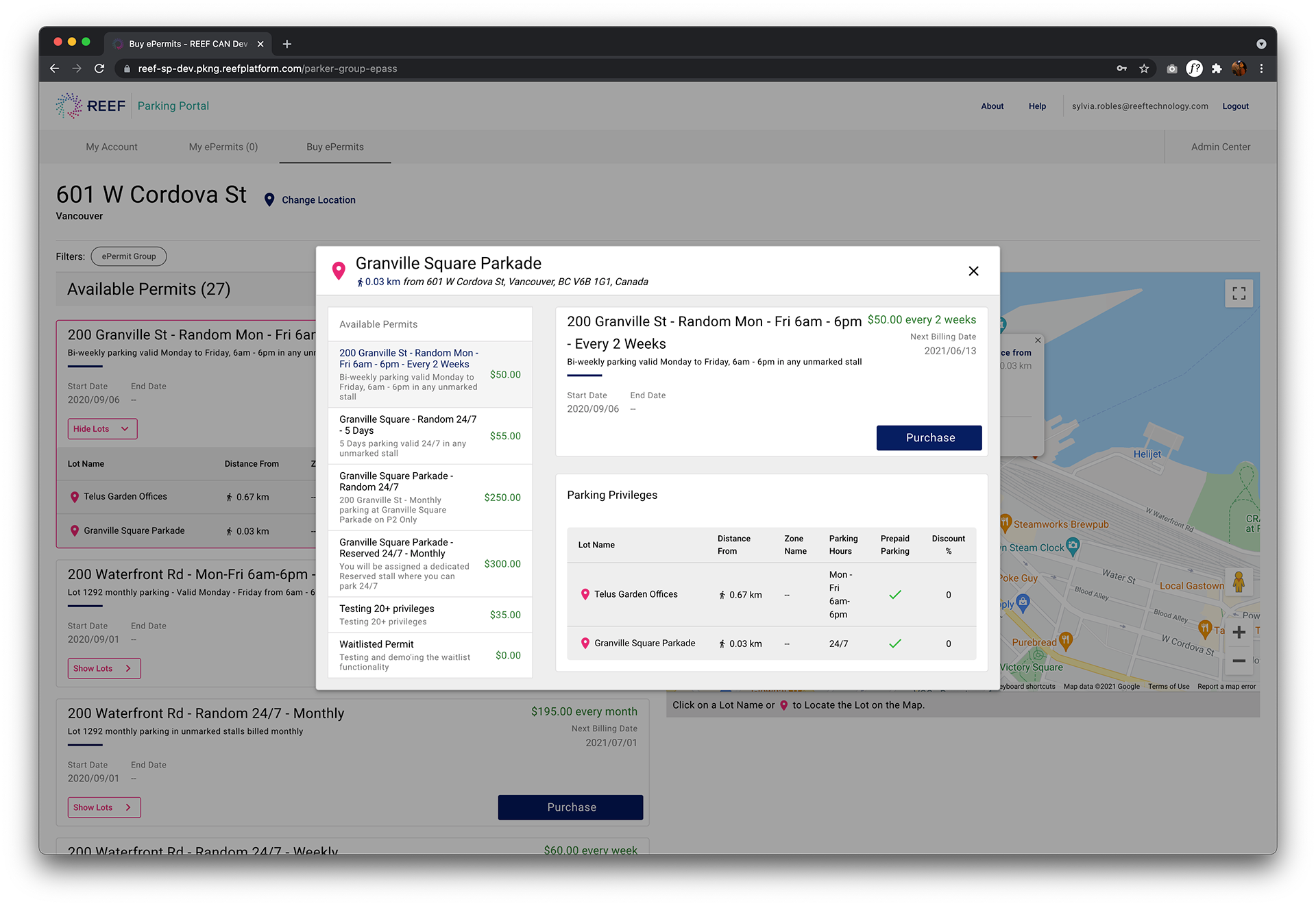Open a new browser tab
The height and width of the screenshot is (906, 1316).
point(287,44)
